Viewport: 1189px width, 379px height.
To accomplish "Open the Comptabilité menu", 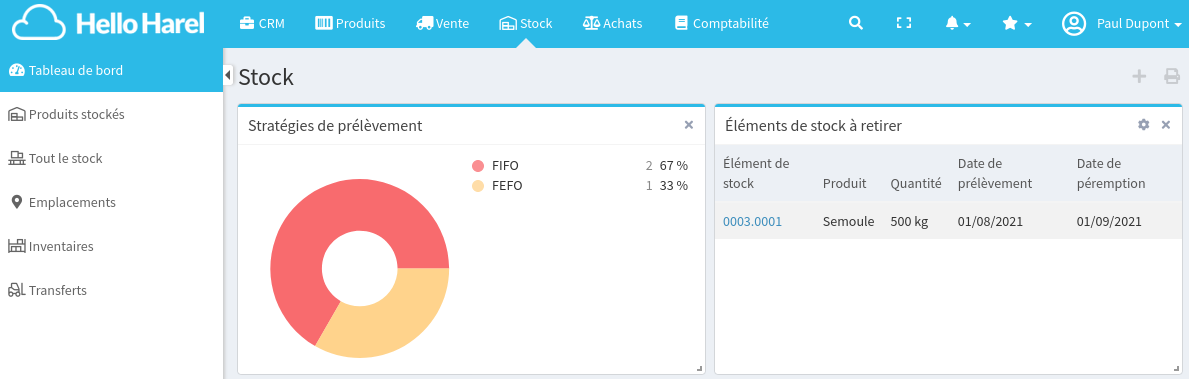I will (722, 23).
